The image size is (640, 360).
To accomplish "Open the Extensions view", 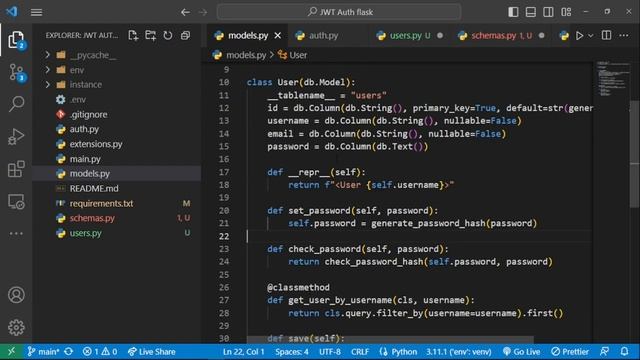I will point(16,169).
